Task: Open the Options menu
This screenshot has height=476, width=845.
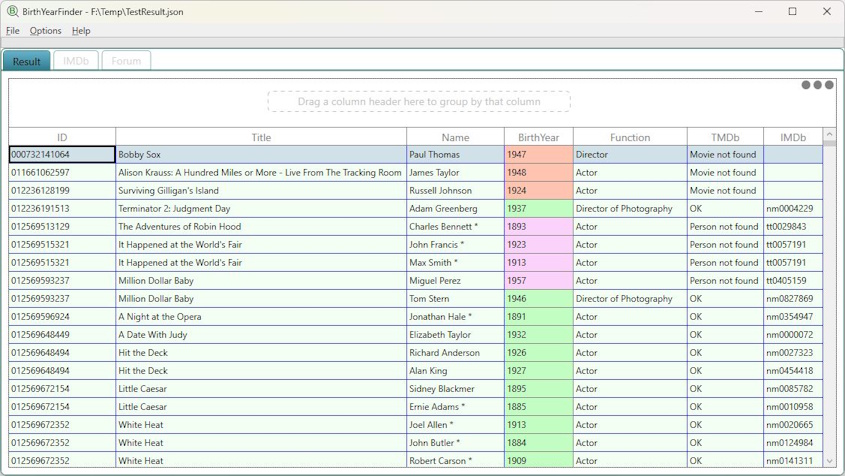Action: click(45, 31)
